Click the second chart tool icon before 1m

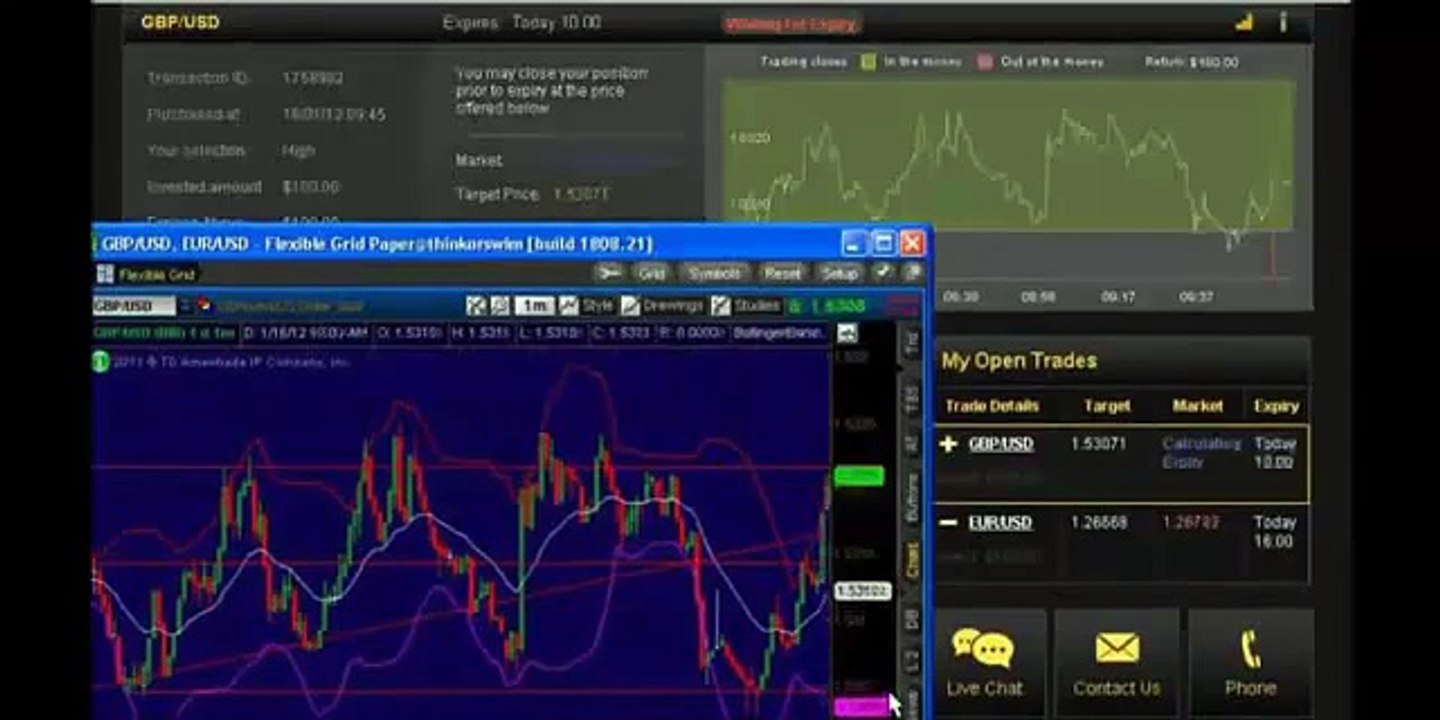coord(500,305)
